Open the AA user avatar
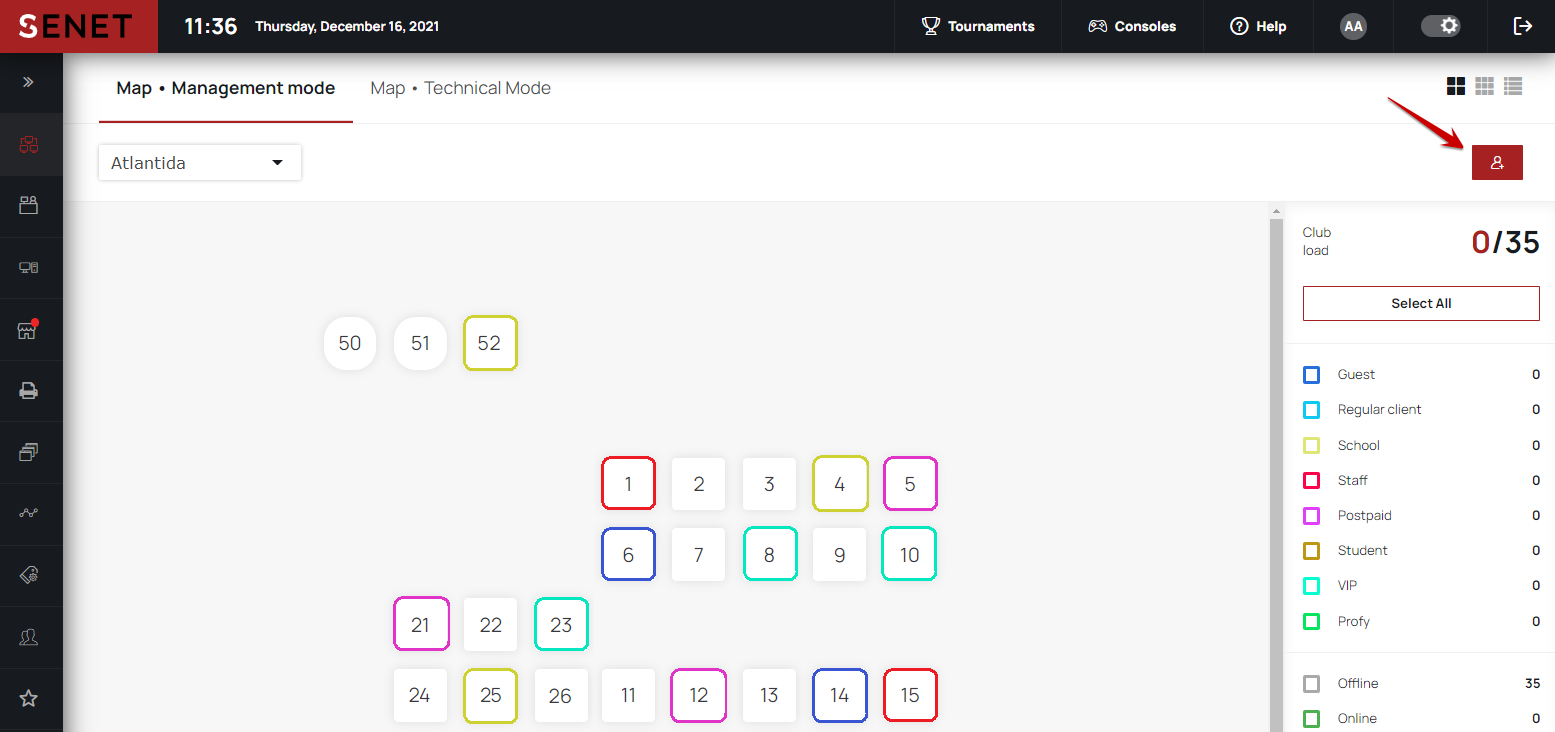The image size is (1555, 732). [1353, 26]
